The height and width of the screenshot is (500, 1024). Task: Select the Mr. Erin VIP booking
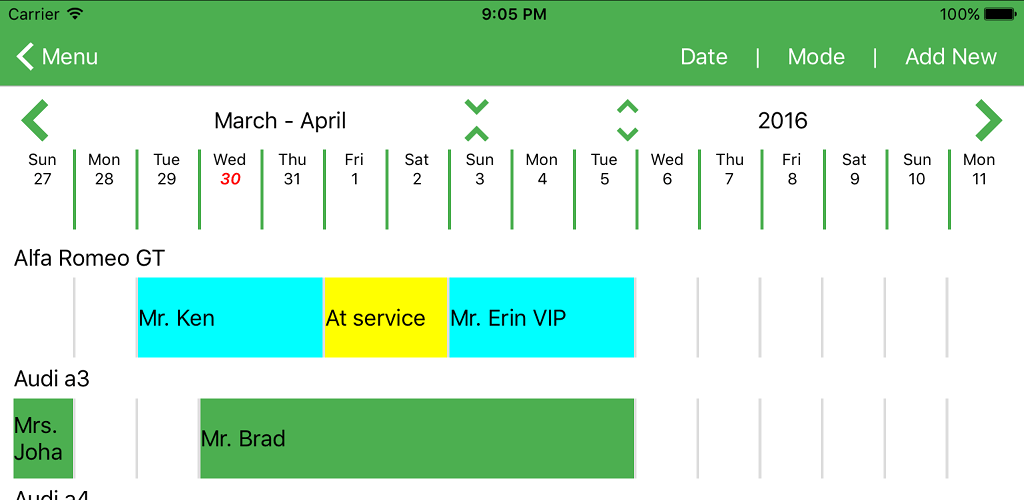click(541, 317)
